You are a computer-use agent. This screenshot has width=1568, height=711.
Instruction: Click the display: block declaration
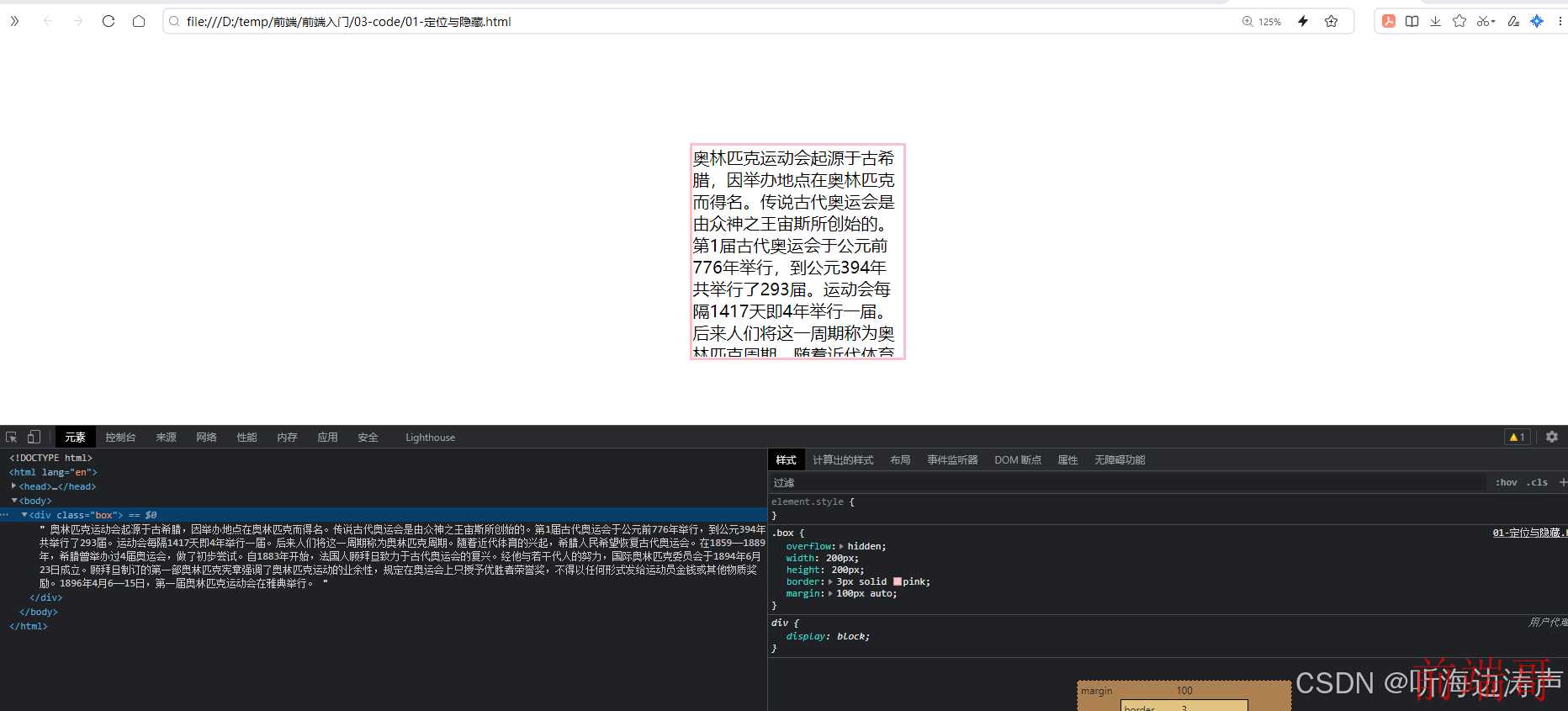point(828,637)
